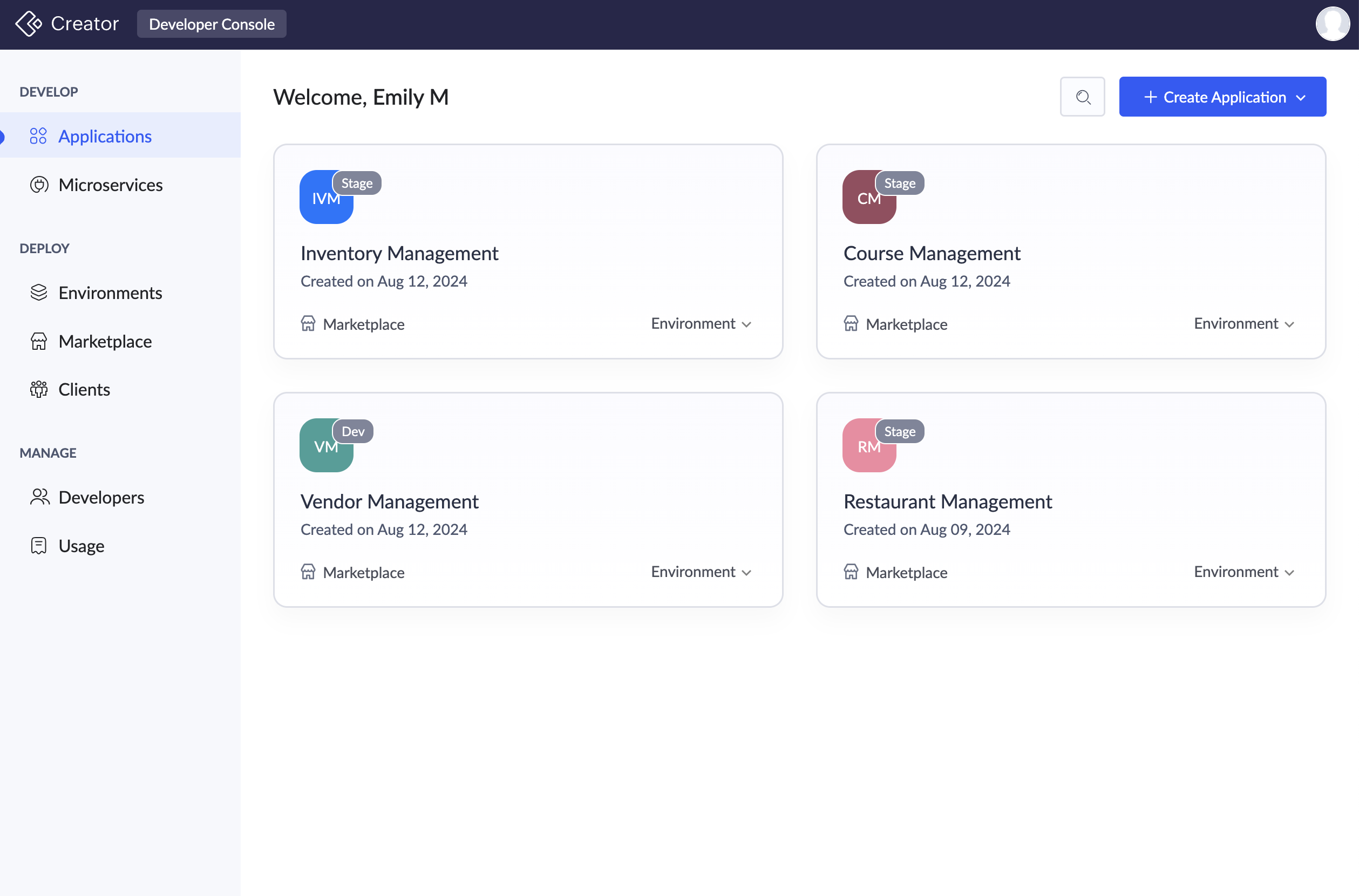Go to Environments in the sidebar
The width and height of the screenshot is (1359, 896).
click(110, 293)
